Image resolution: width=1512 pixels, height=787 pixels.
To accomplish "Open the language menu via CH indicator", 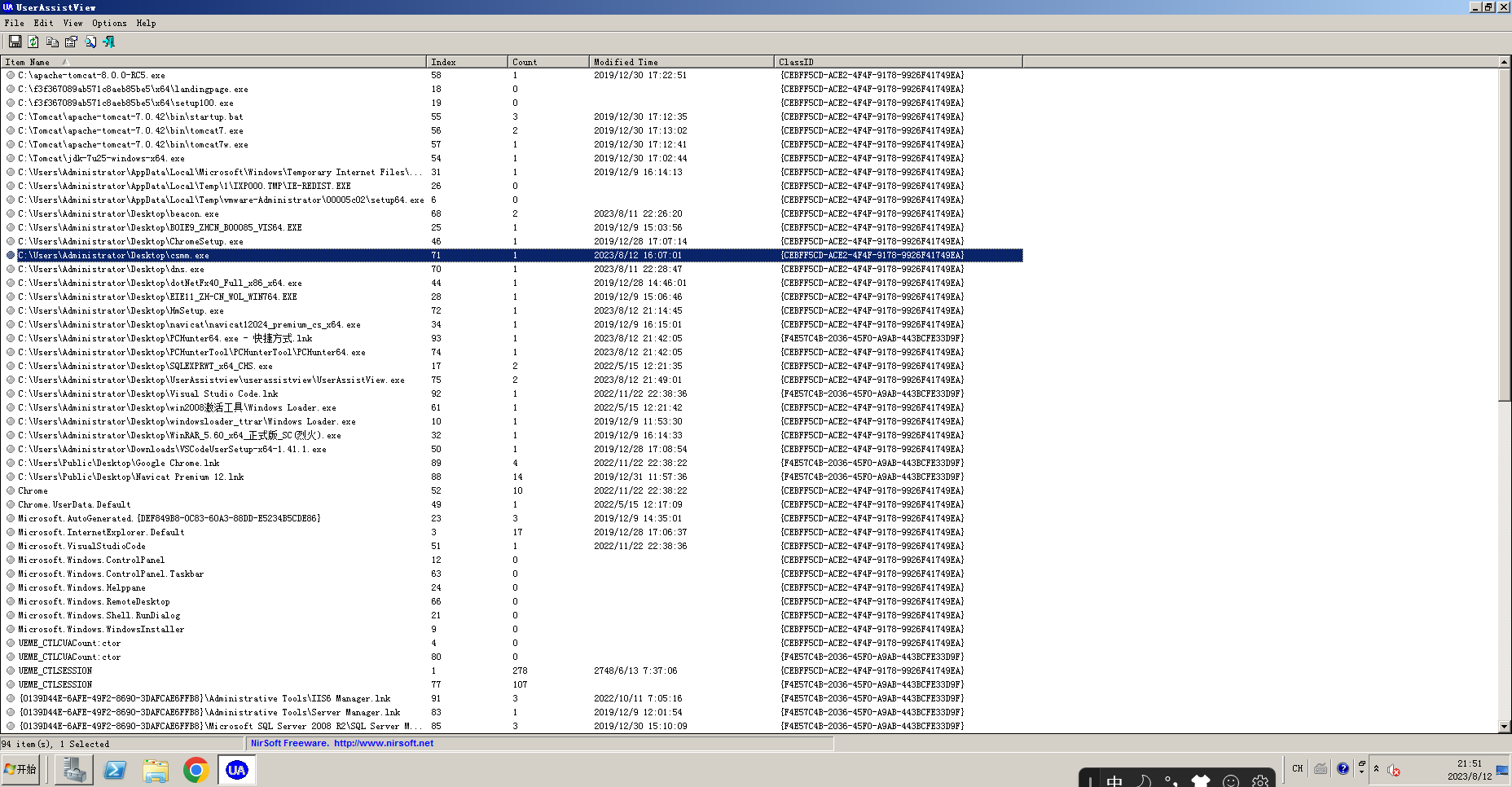I will tap(1298, 768).
